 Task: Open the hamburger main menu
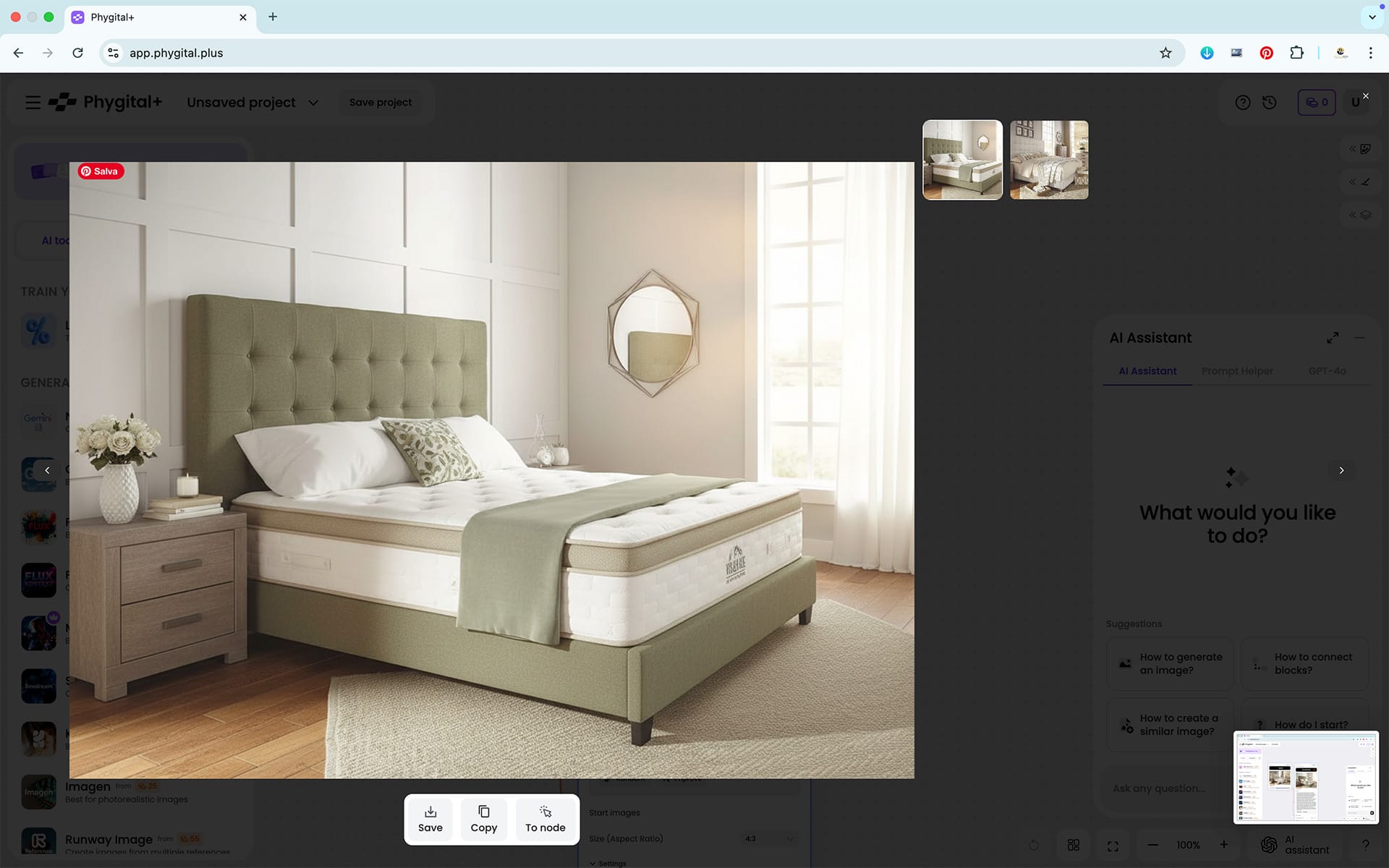click(x=33, y=103)
